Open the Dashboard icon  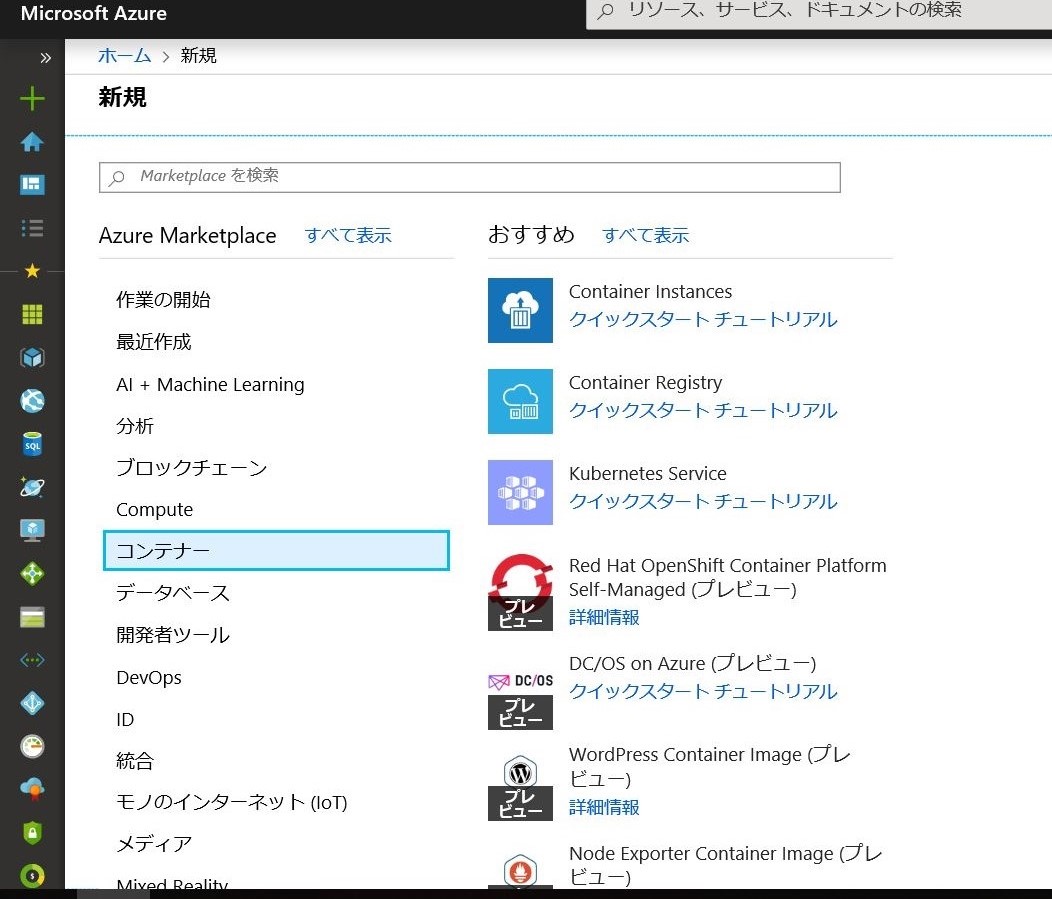tap(32, 184)
